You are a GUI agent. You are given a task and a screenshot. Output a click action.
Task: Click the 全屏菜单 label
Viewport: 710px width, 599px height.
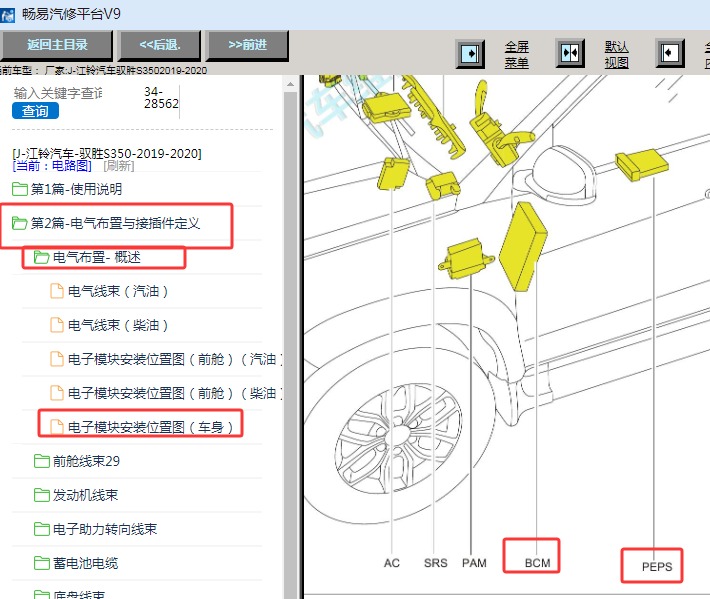click(517, 54)
